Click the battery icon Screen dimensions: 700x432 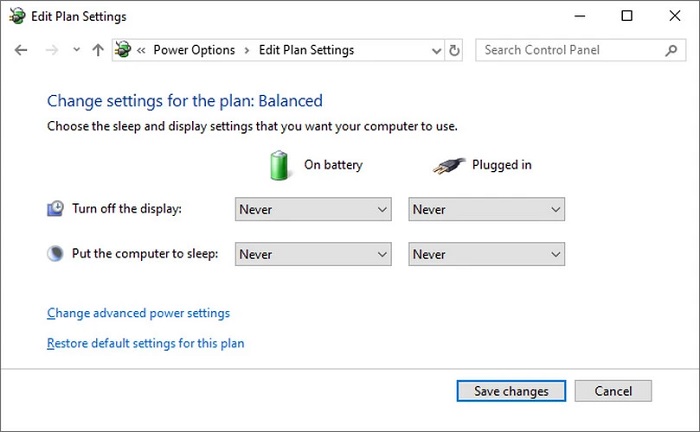coord(279,165)
